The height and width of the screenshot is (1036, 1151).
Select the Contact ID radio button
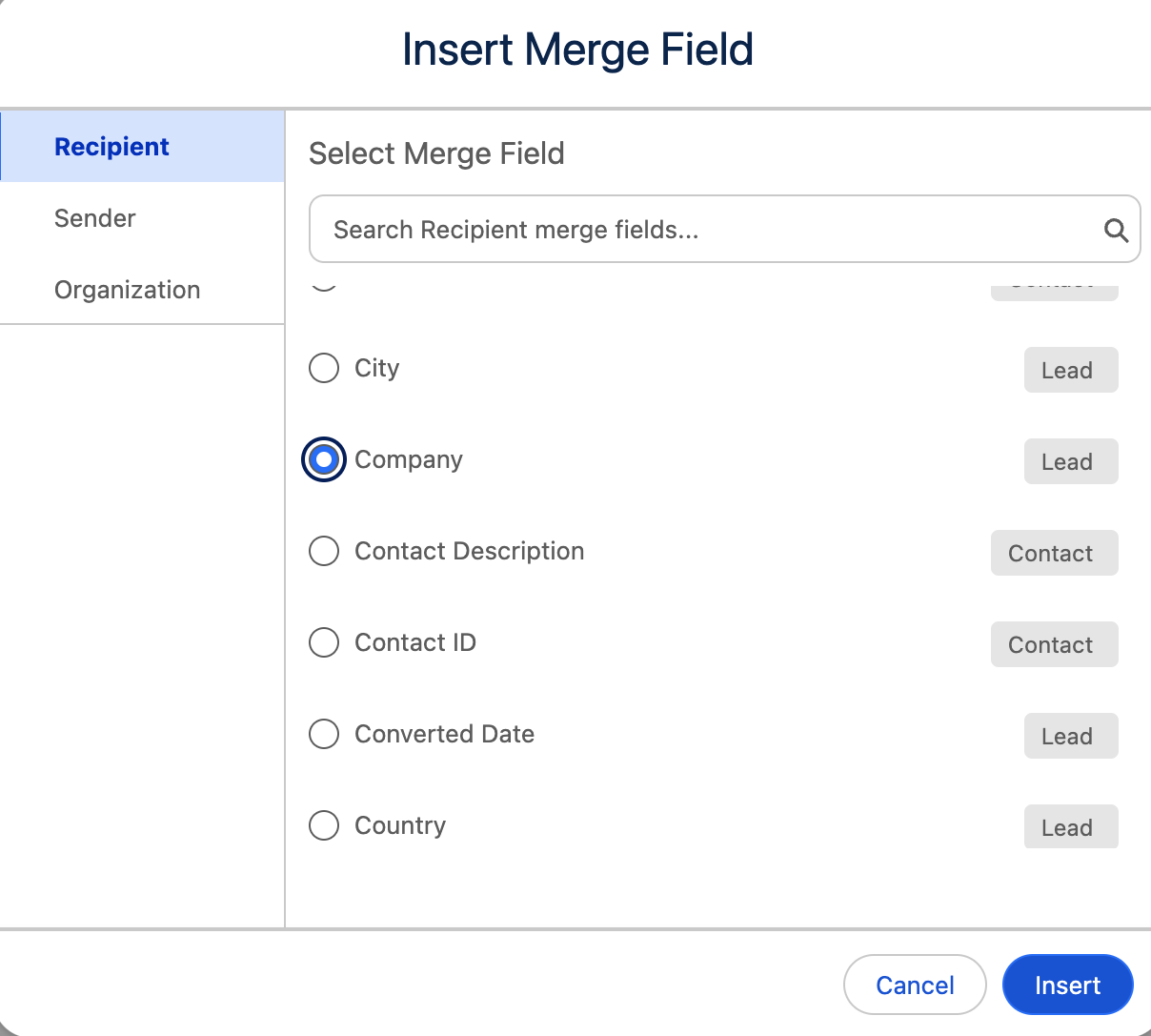(324, 642)
